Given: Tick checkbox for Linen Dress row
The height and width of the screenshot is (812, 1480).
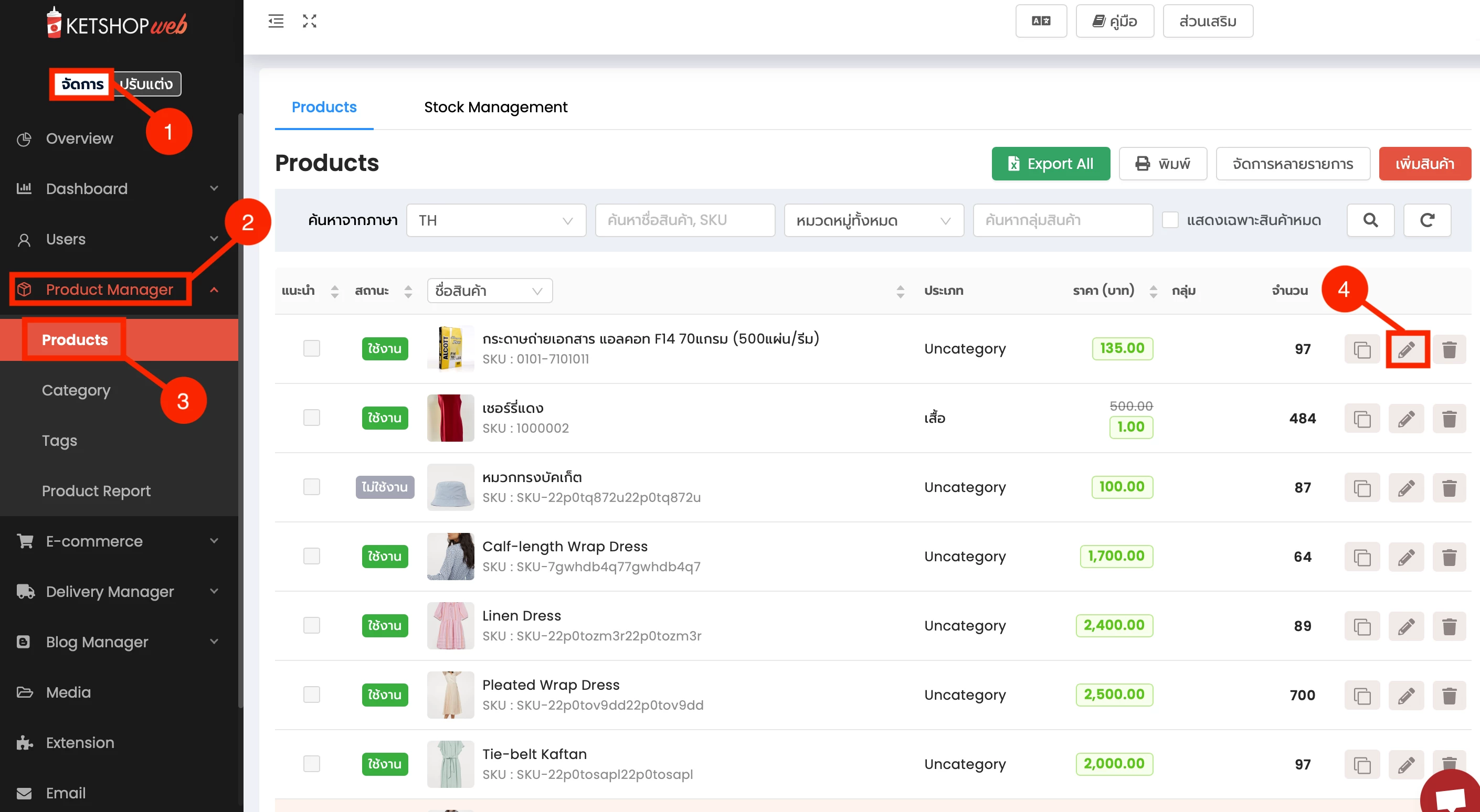Looking at the screenshot, I should tap(311, 625).
